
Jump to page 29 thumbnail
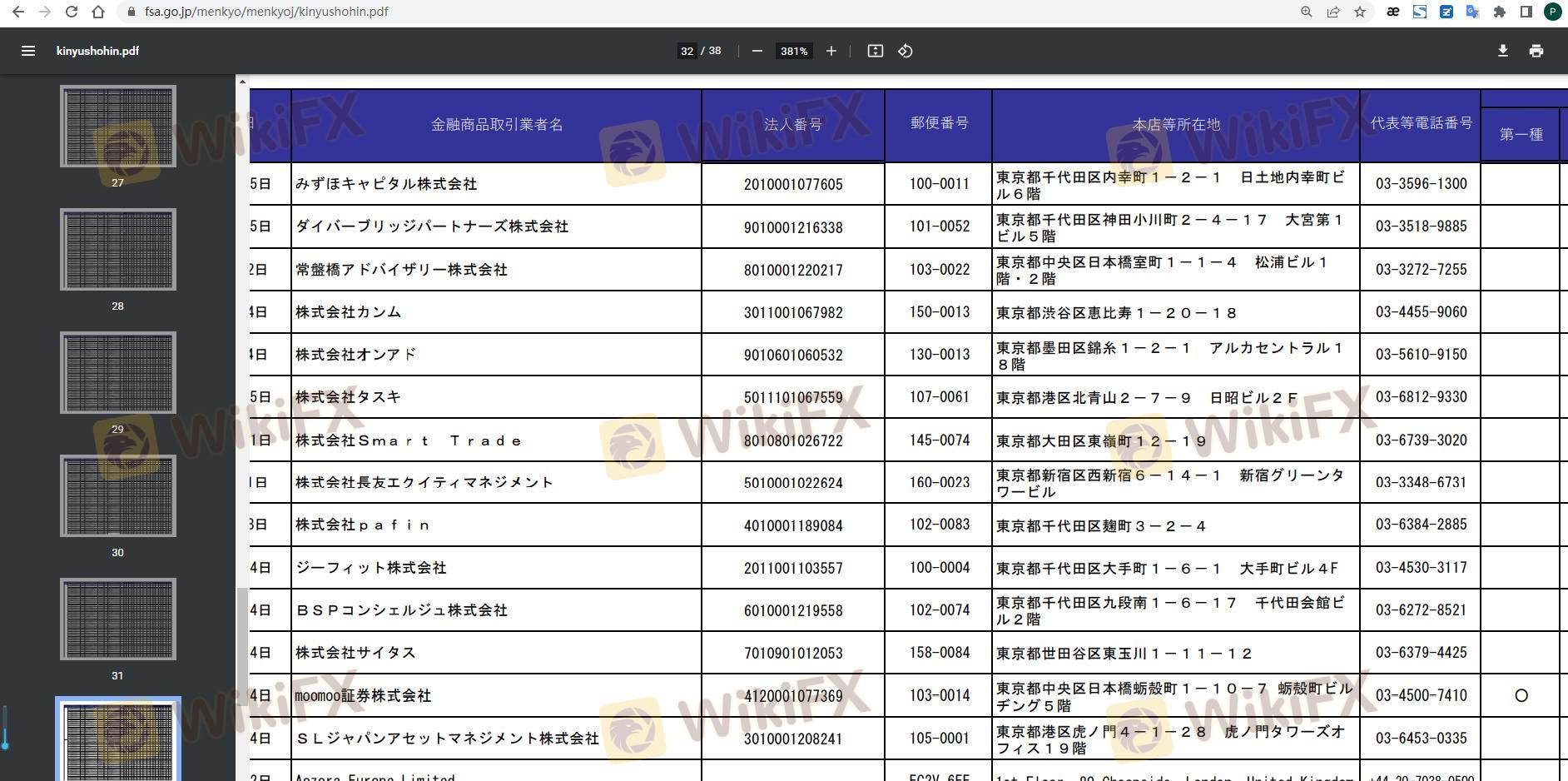click(117, 372)
